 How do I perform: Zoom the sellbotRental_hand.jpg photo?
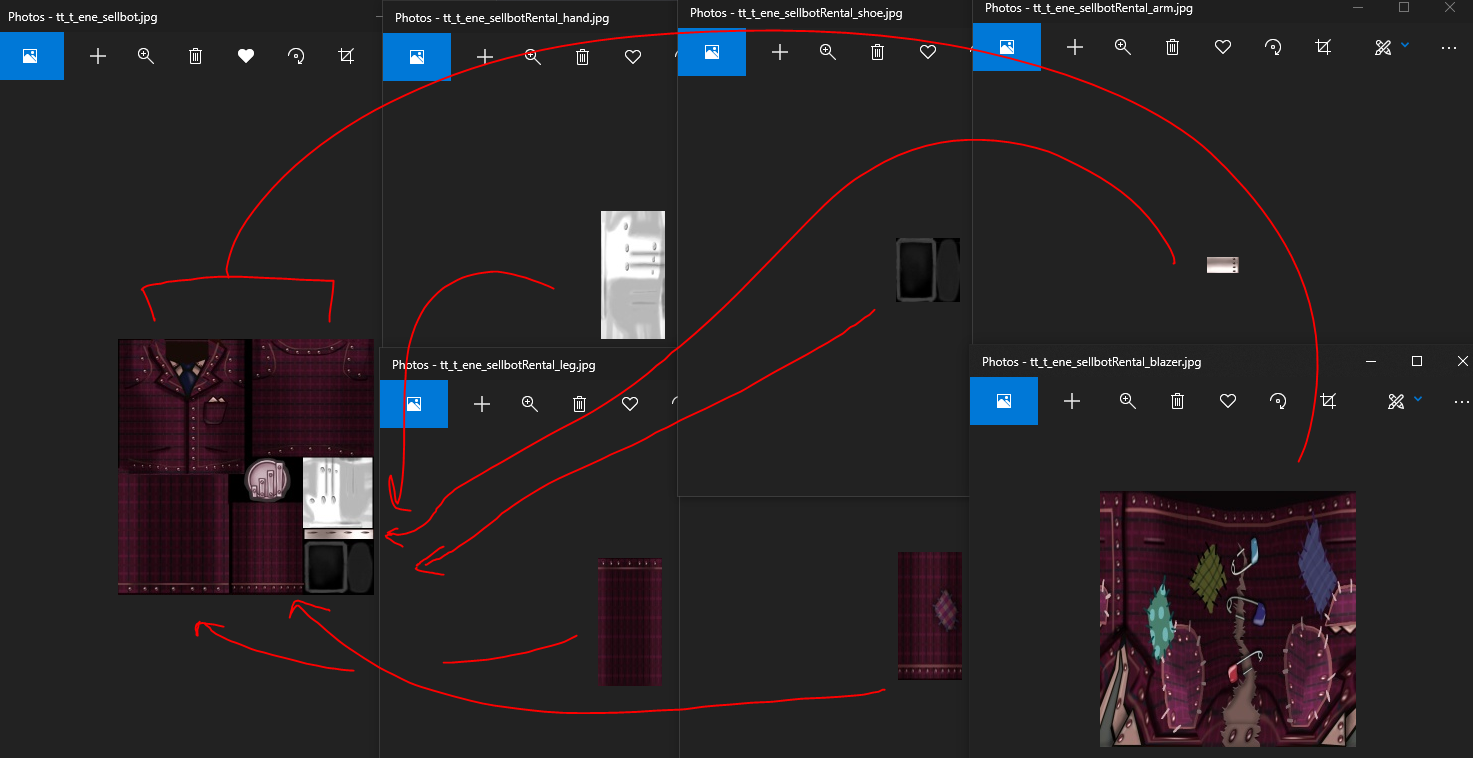pos(533,57)
